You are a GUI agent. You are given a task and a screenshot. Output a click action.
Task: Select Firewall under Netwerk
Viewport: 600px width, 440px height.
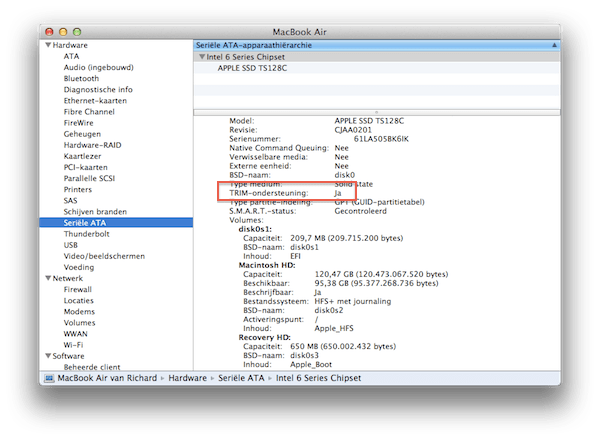click(78, 289)
